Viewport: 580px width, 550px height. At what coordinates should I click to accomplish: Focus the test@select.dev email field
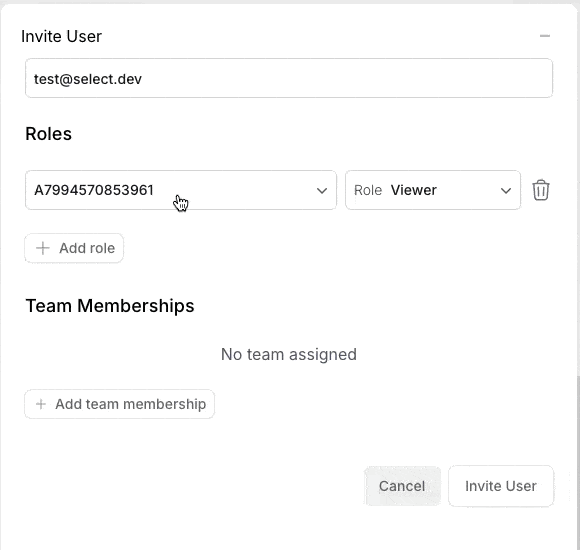pos(289,78)
